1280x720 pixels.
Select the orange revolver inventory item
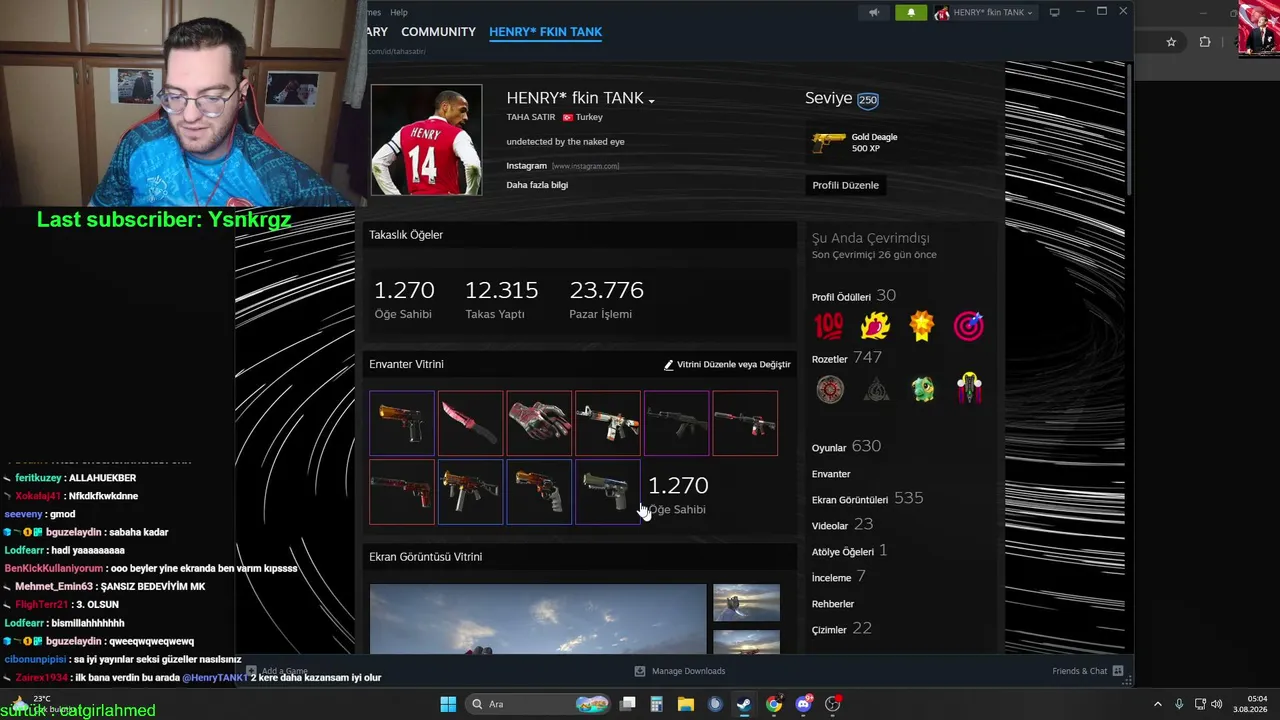(539, 492)
